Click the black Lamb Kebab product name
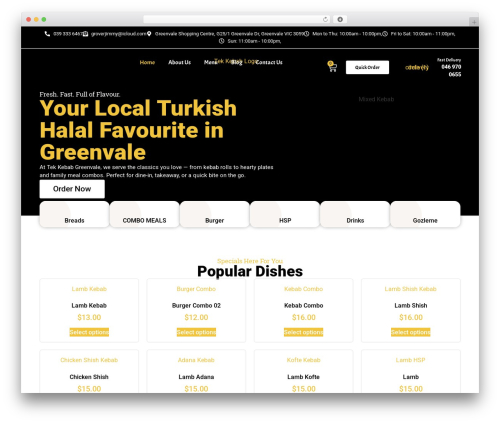500x423 pixels. pyautogui.click(x=89, y=306)
